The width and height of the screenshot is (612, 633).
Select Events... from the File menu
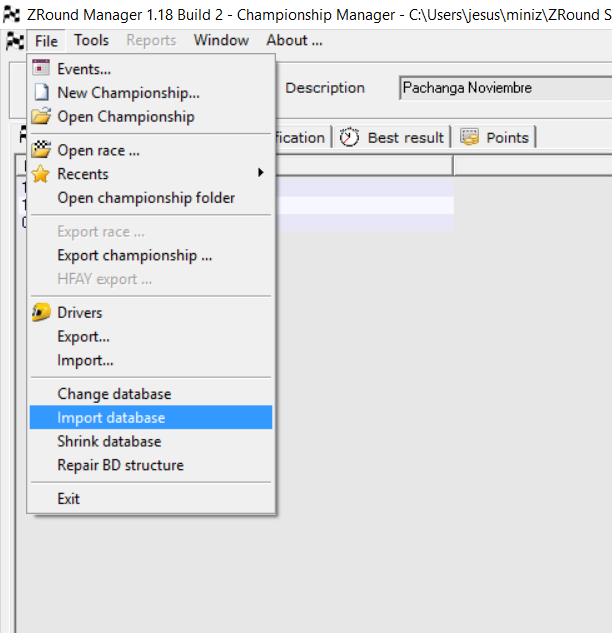[151, 69]
